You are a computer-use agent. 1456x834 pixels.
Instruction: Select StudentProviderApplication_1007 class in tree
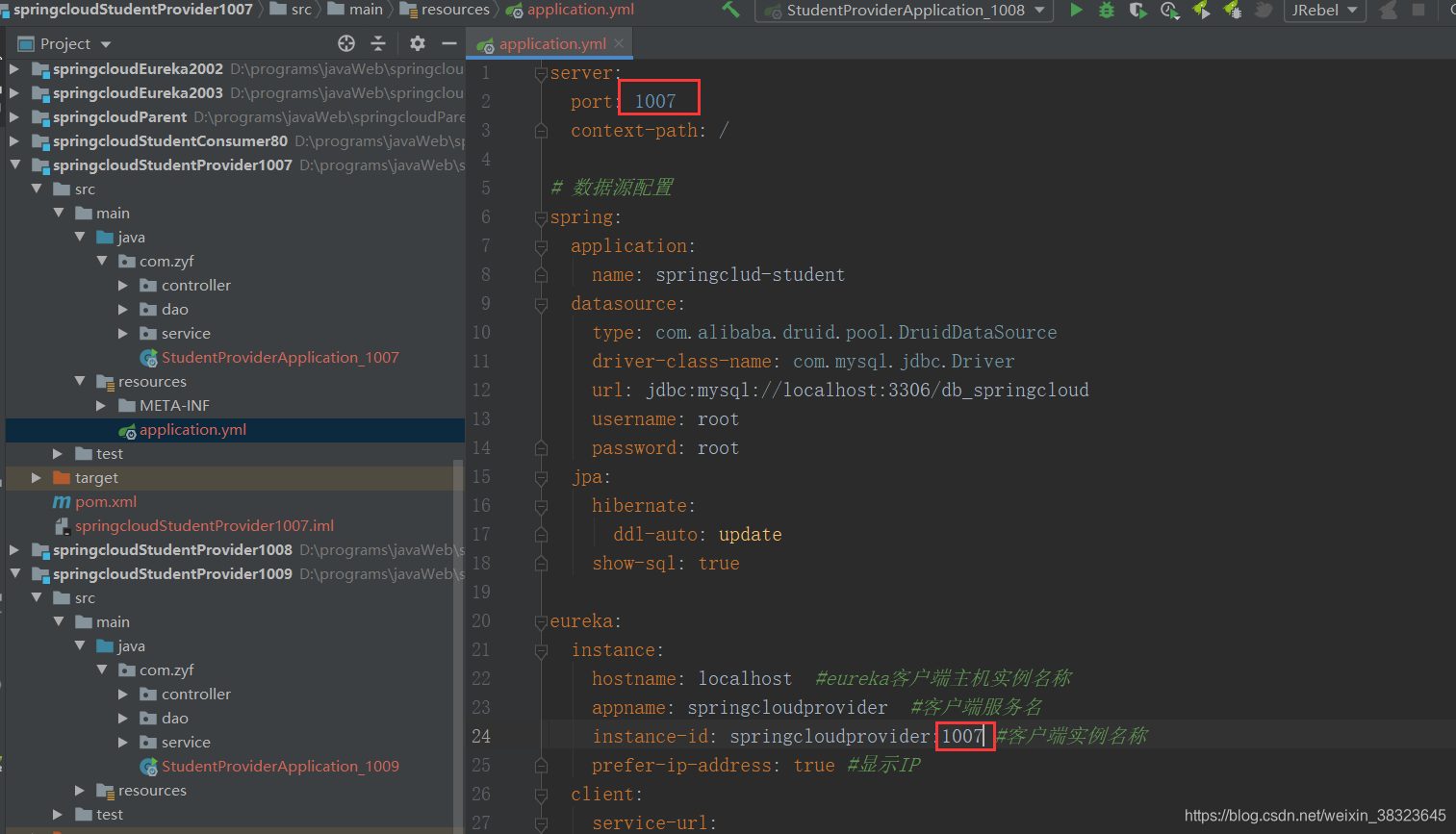[x=279, y=357]
